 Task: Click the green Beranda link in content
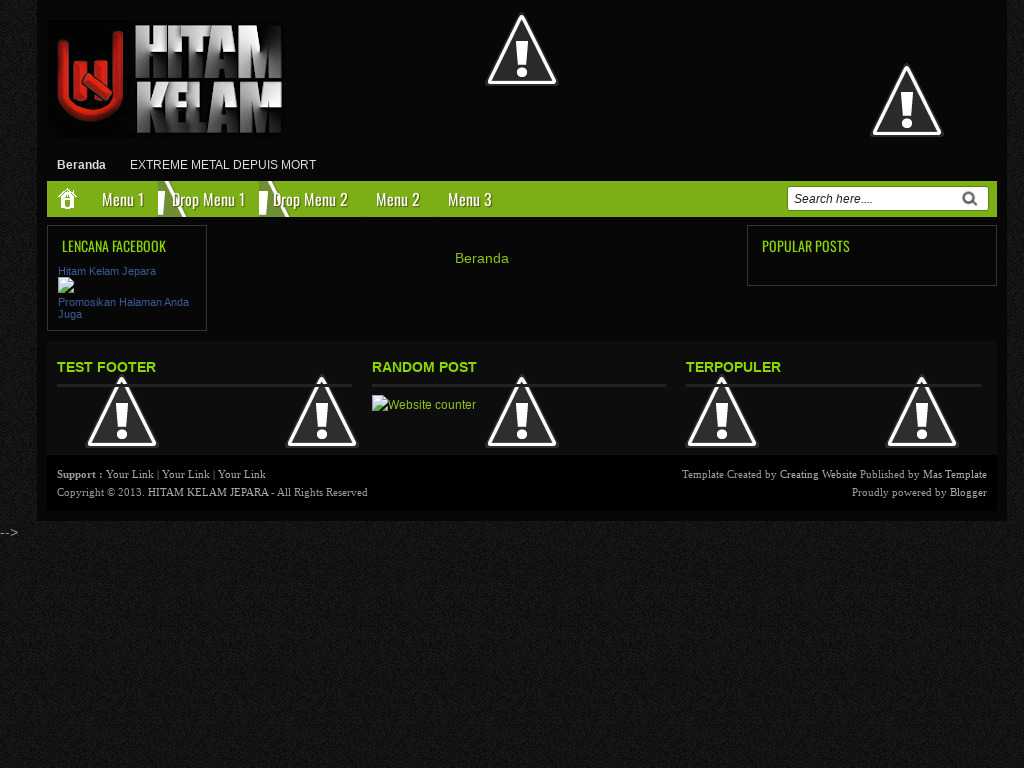click(x=481, y=258)
